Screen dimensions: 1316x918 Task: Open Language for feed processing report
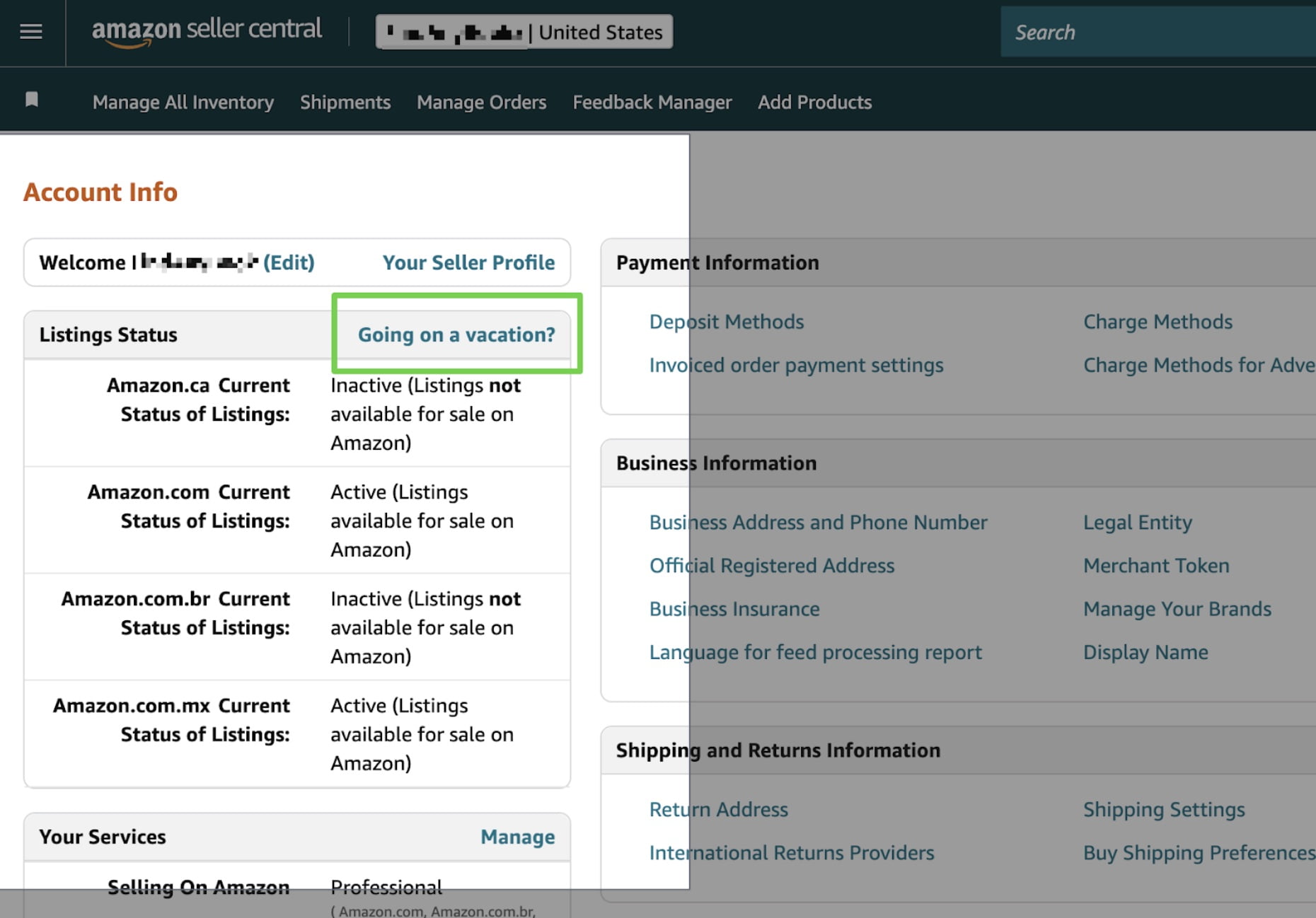(x=816, y=652)
